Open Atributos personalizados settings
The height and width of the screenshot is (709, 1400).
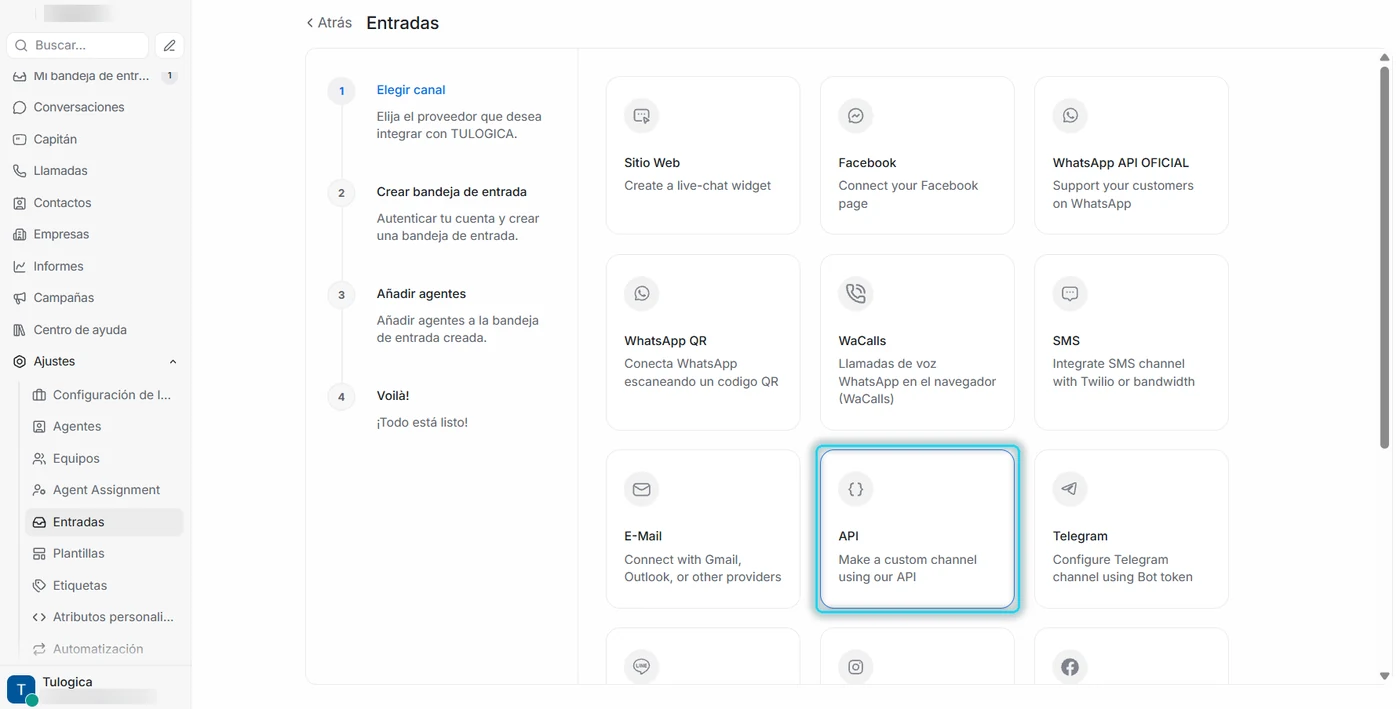(103, 617)
